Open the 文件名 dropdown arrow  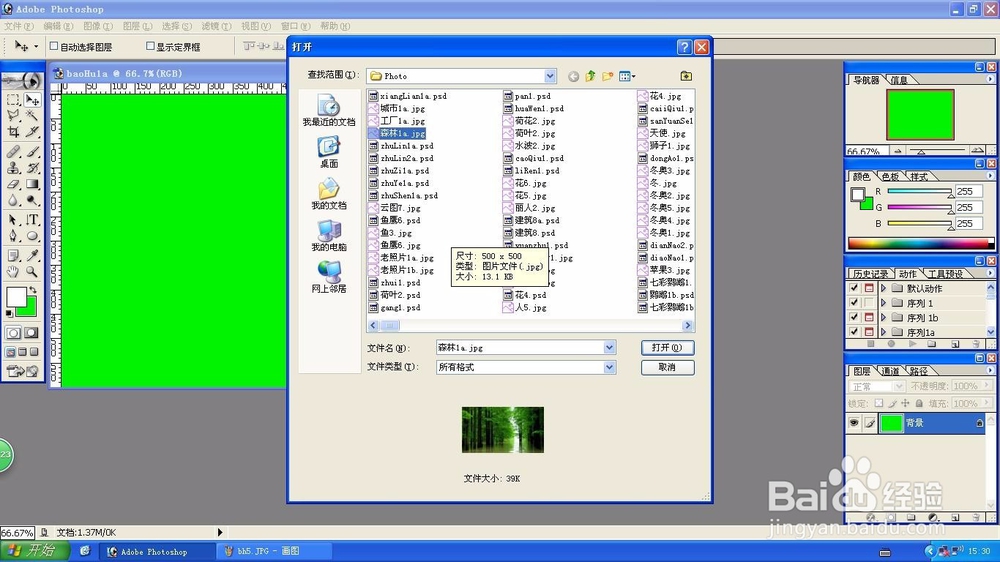609,348
